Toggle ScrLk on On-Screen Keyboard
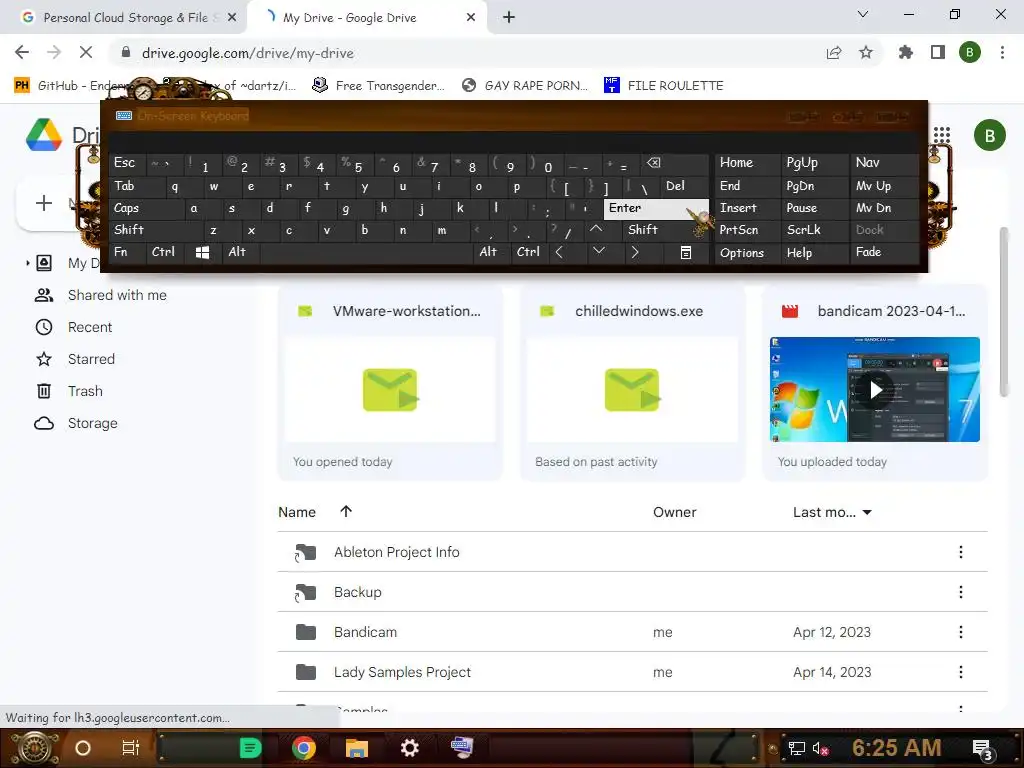Screen dimensions: 1024x768 pos(815,230)
